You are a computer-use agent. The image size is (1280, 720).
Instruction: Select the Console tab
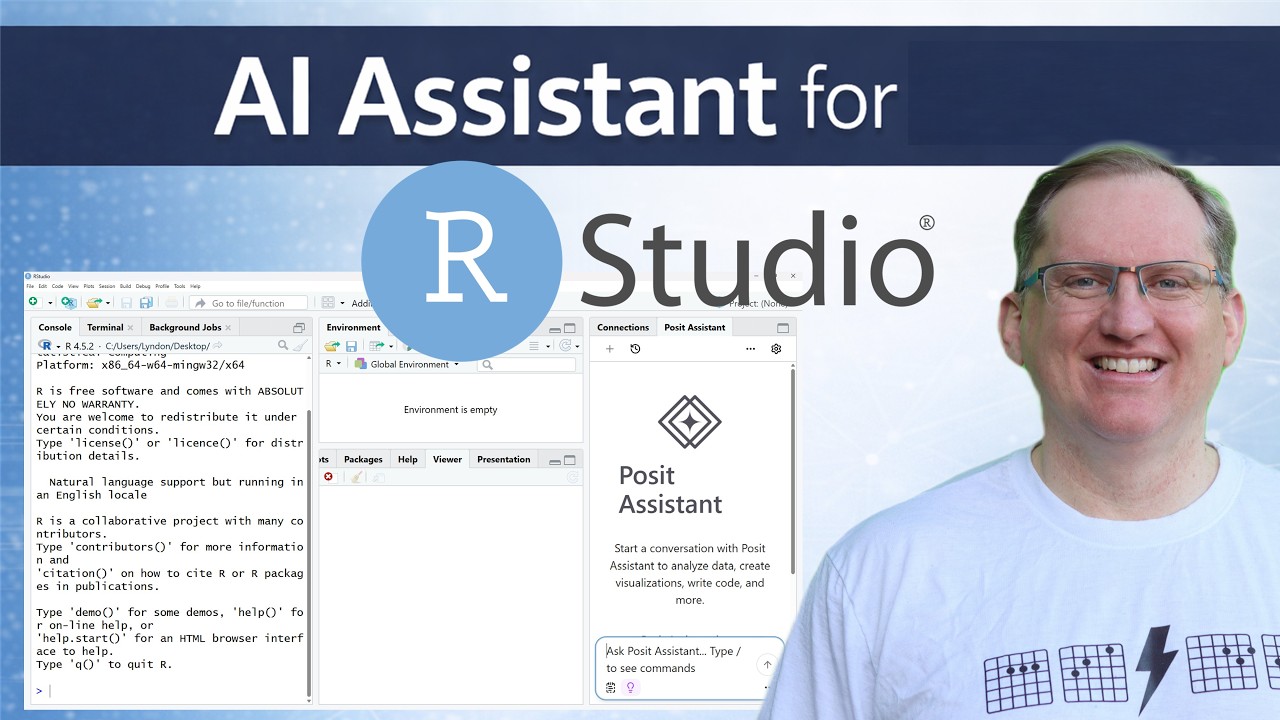55,327
